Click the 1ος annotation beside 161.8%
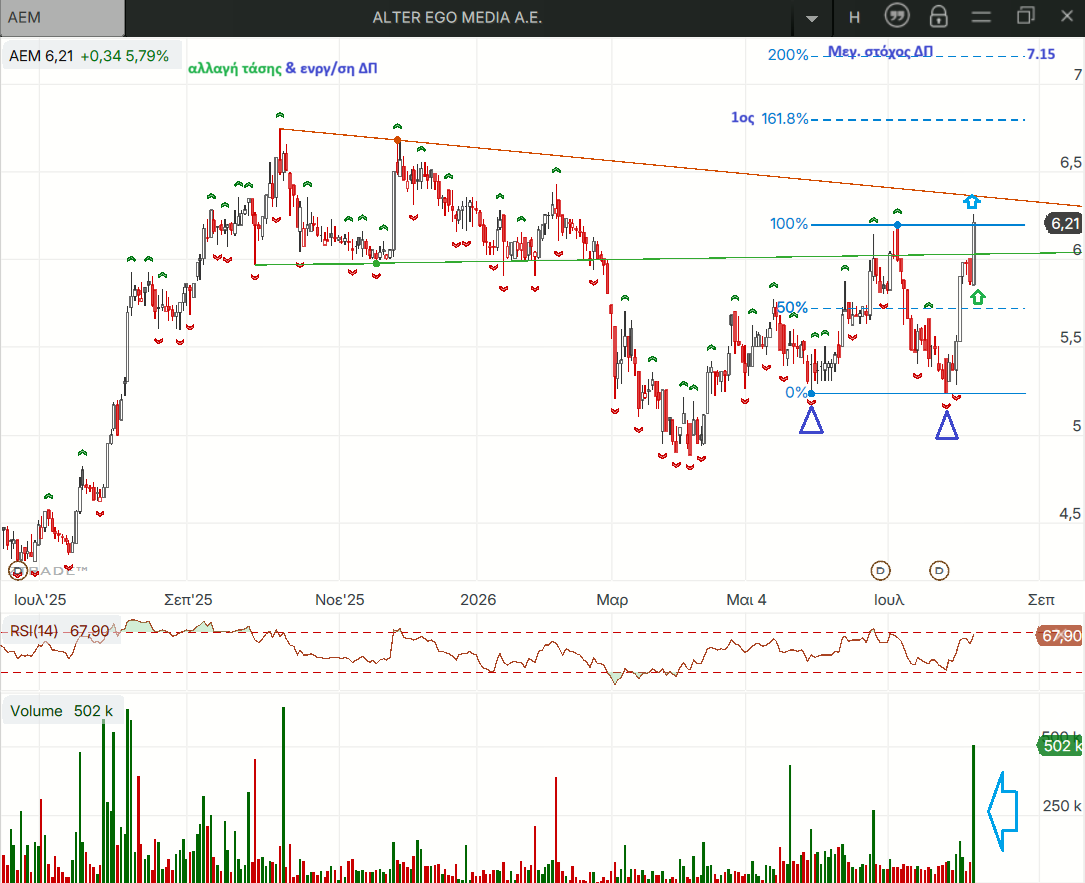1085x883 pixels. pyautogui.click(x=742, y=118)
